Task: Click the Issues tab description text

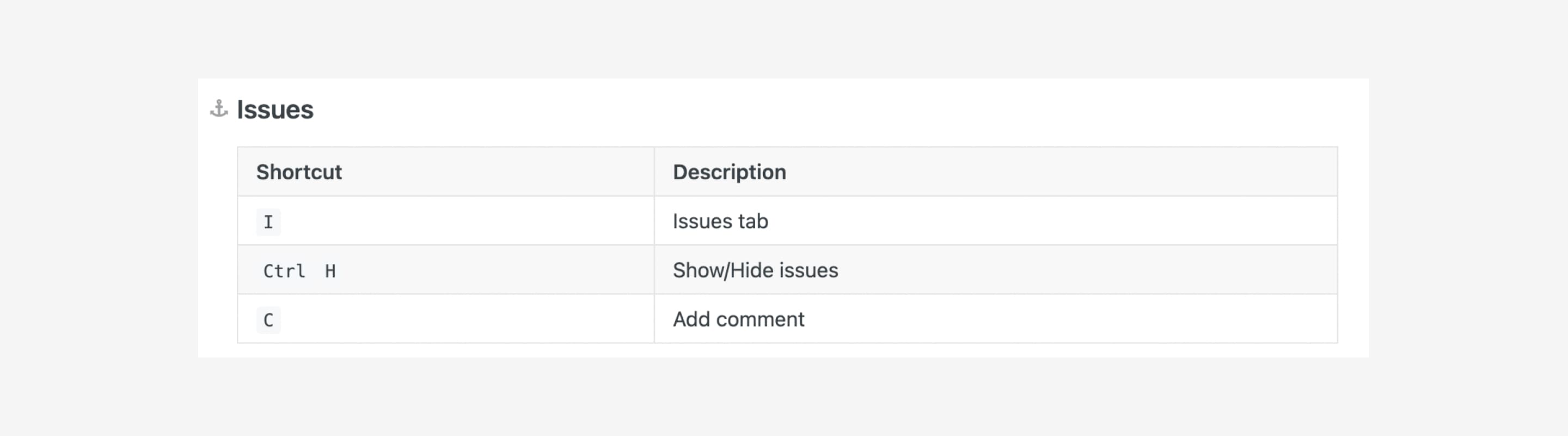Action: tap(720, 221)
